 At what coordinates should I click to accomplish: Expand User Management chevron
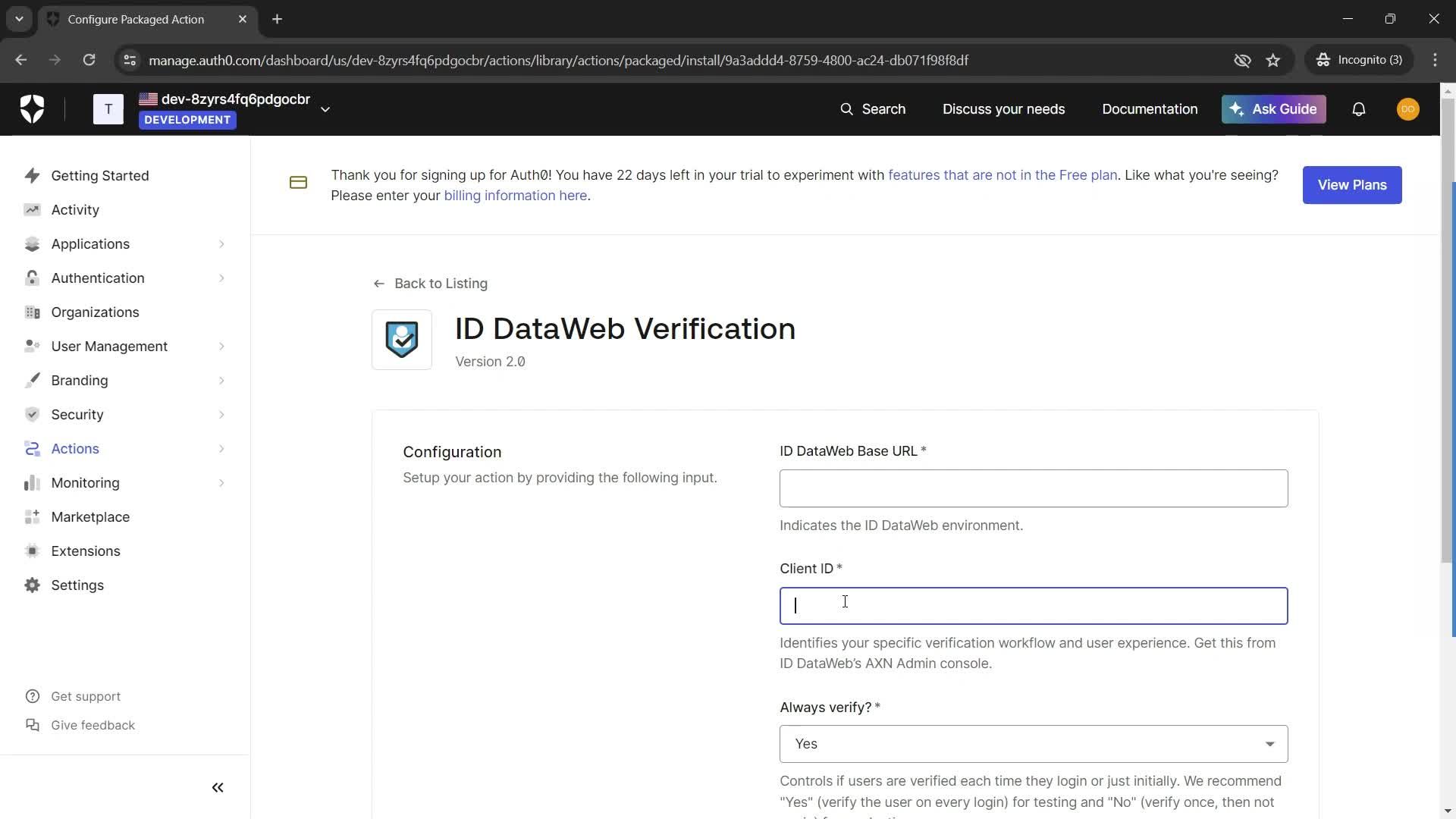click(221, 347)
